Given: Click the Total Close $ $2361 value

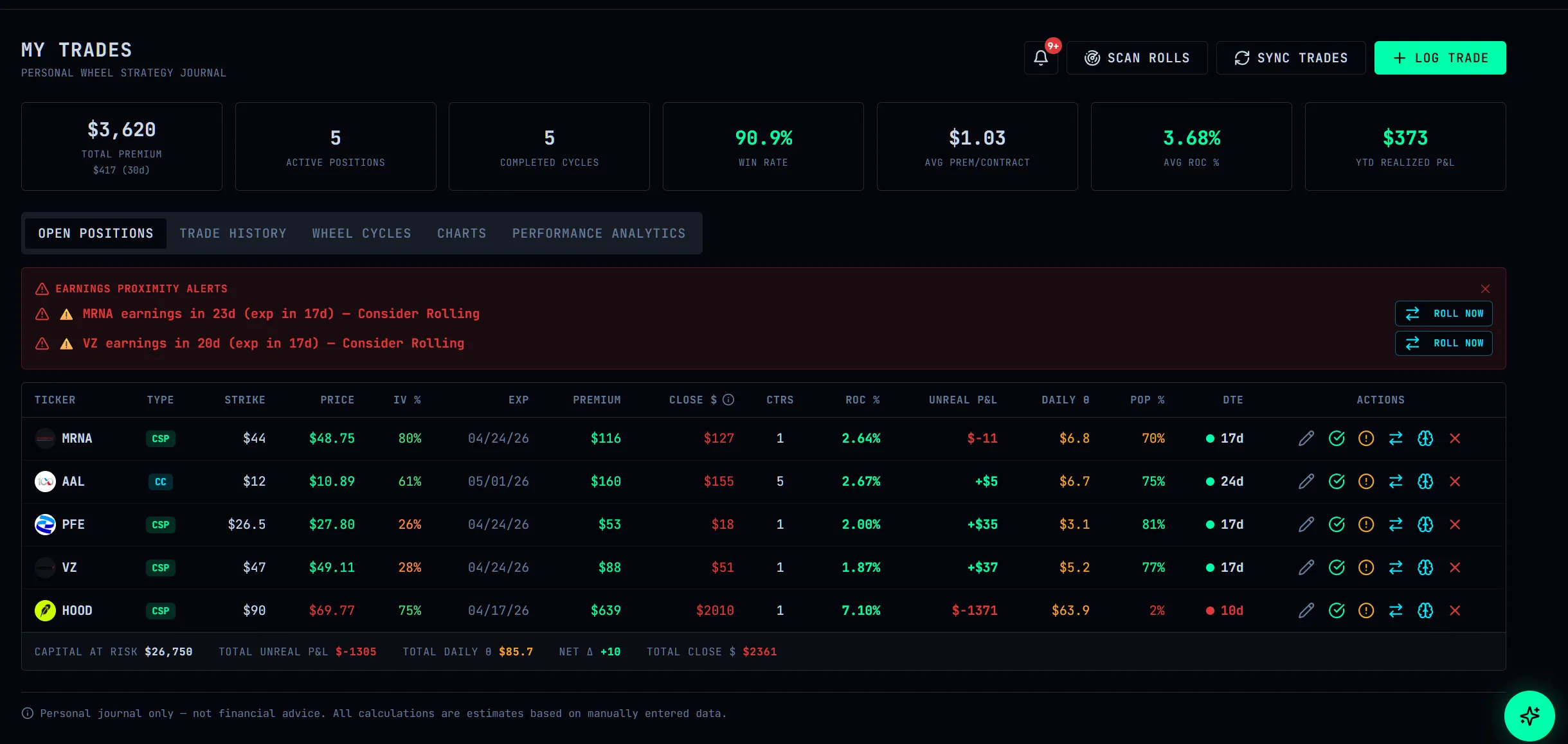Looking at the screenshot, I should 760,651.
